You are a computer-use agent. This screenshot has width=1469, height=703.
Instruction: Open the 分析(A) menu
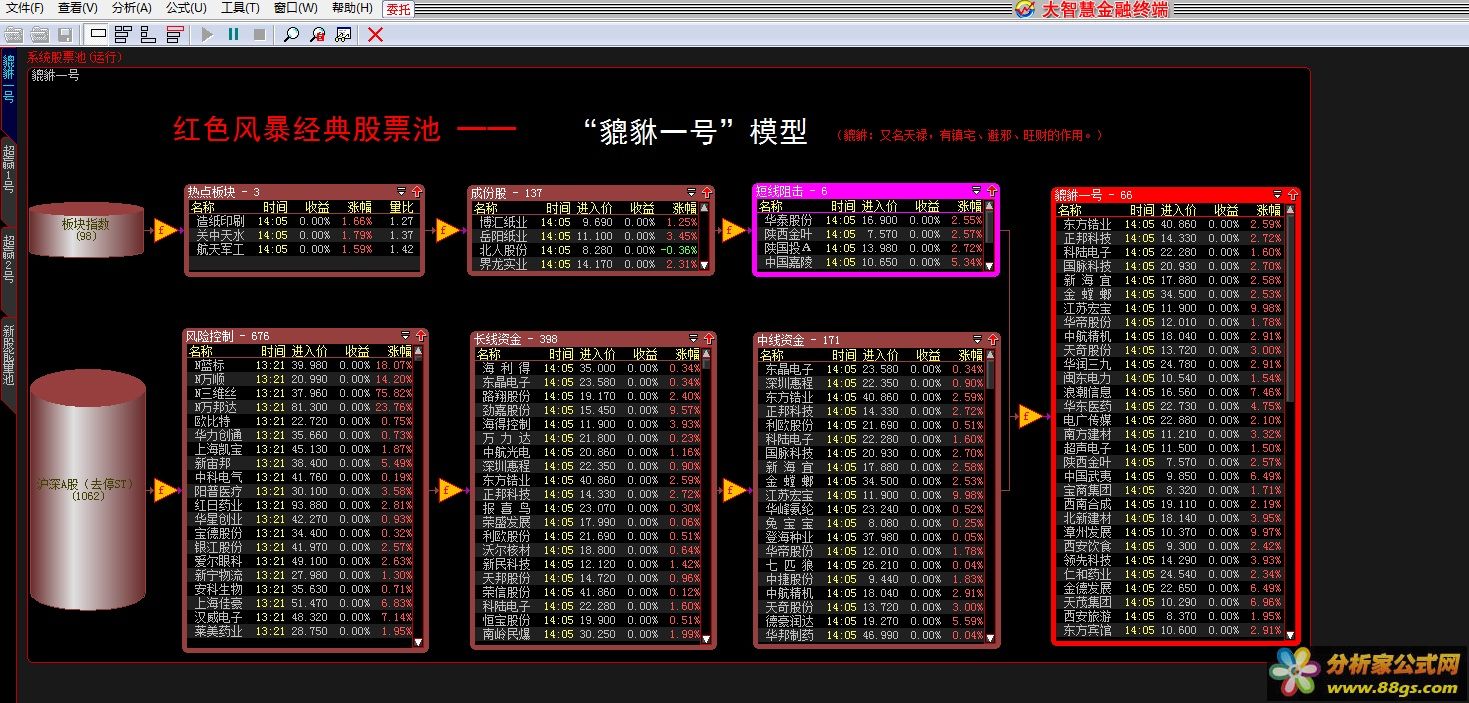pyautogui.click(x=132, y=8)
